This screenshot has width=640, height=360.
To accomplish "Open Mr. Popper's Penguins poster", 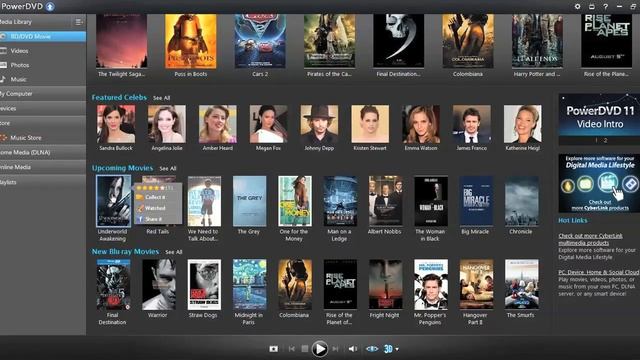I will pyautogui.click(x=431, y=284).
